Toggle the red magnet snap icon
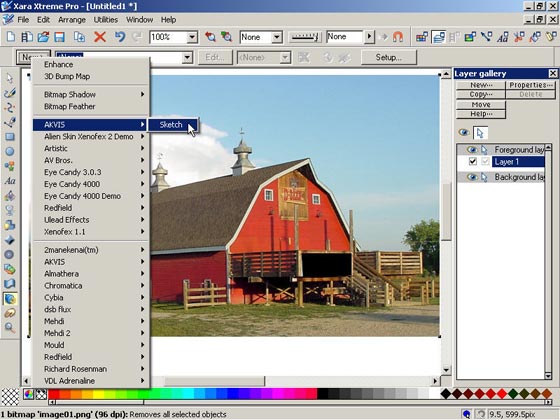 pyautogui.click(x=398, y=37)
